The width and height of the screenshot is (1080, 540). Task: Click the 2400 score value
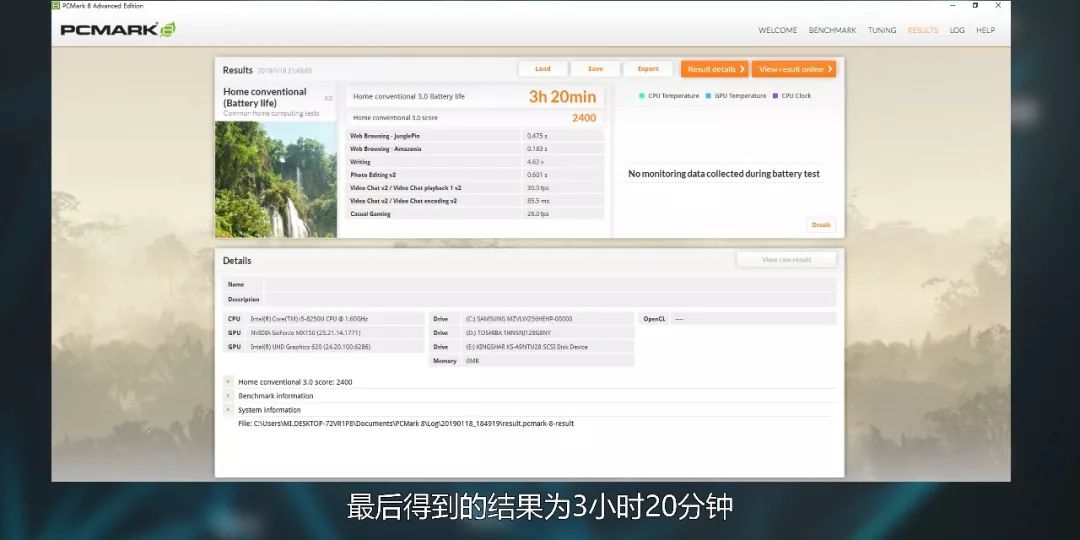pyautogui.click(x=584, y=118)
